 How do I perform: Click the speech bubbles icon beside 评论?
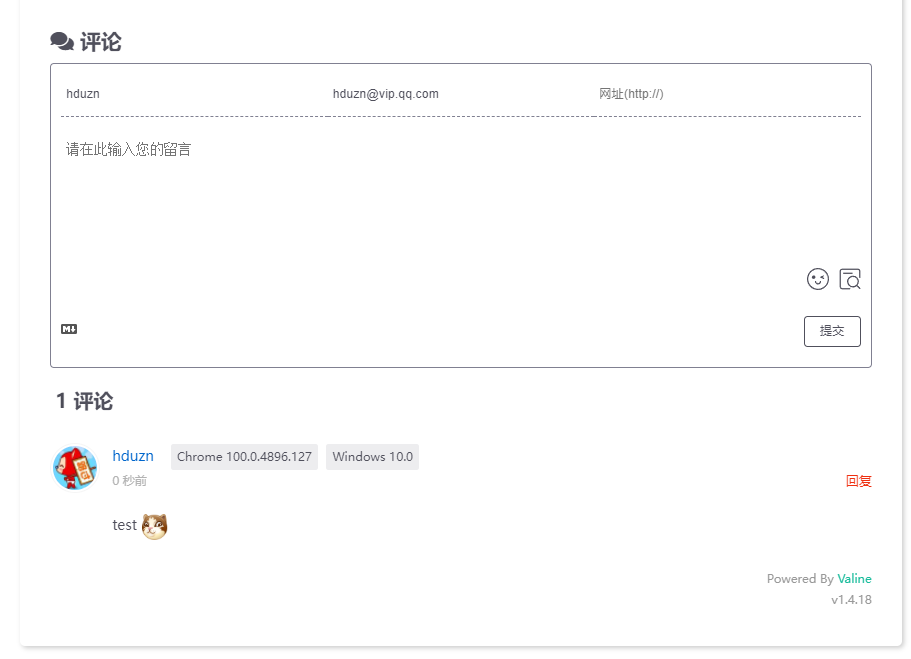pyautogui.click(x=62, y=42)
